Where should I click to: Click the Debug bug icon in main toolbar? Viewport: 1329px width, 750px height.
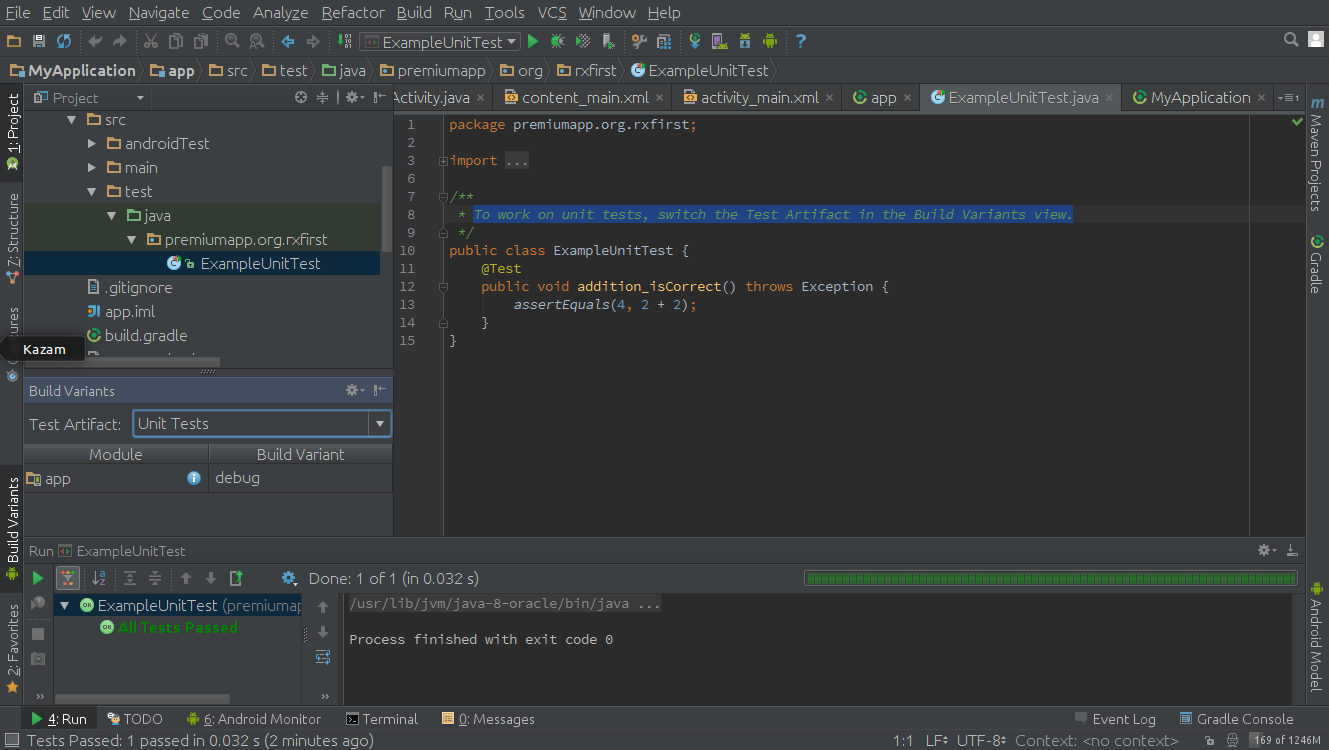[x=558, y=41]
